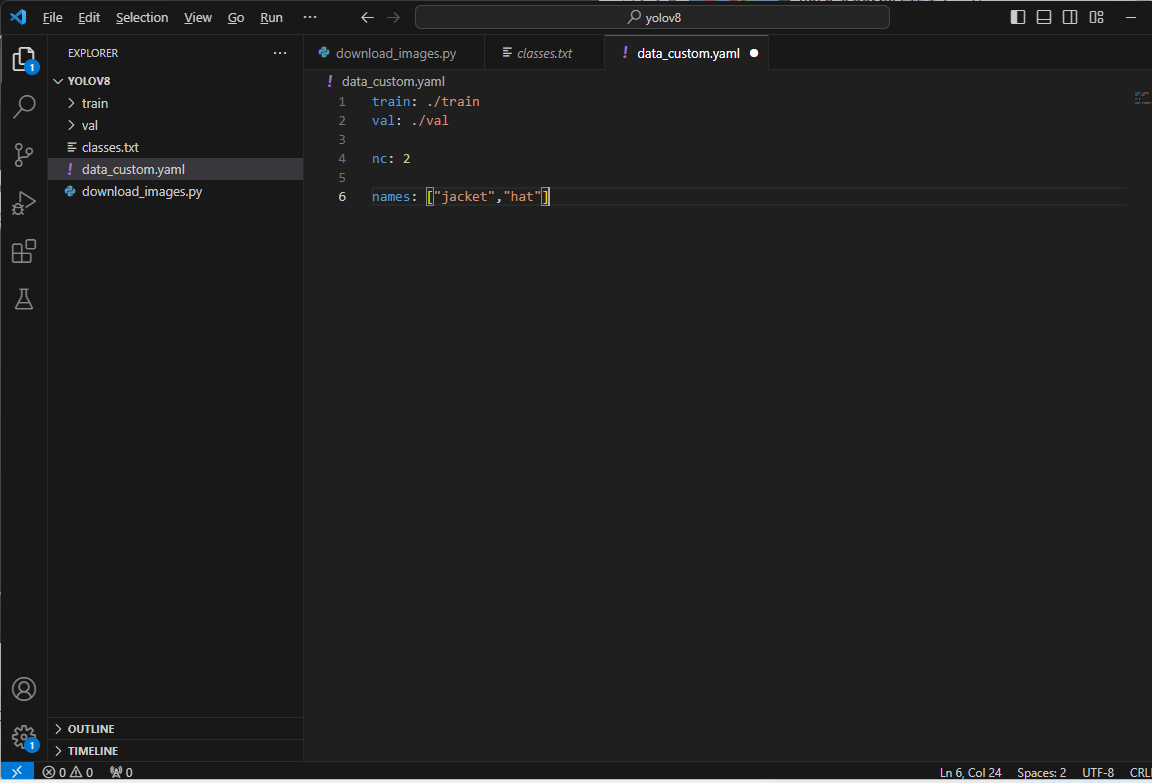Open the Edit menu
The image size is (1152, 783).
(89, 17)
